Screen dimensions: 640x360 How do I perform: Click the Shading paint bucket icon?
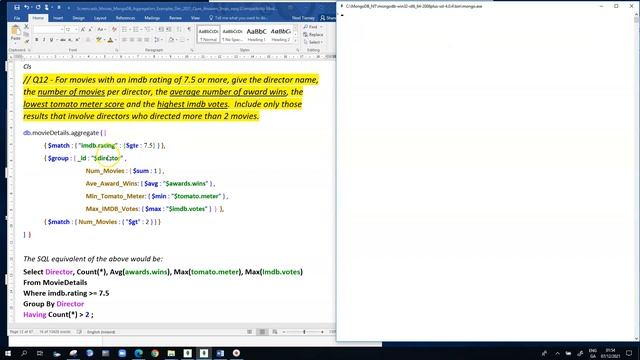[x=171, y=40]
